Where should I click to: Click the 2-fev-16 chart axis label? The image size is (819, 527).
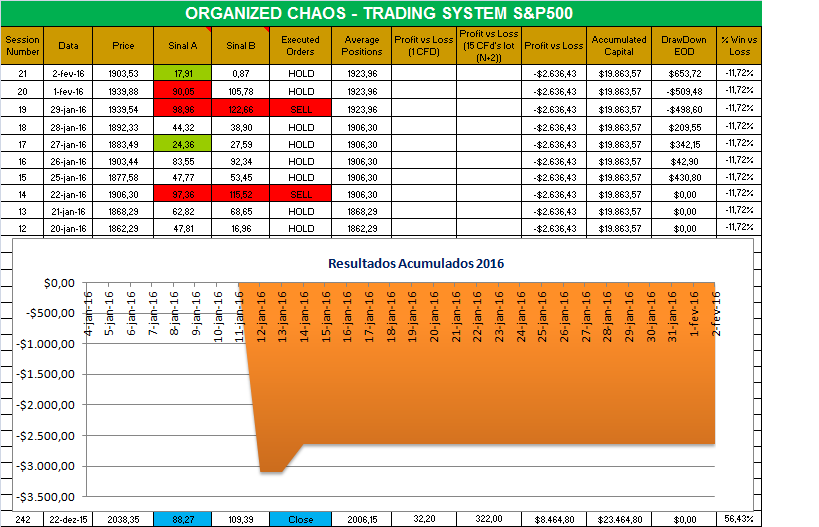pos(715,313)
